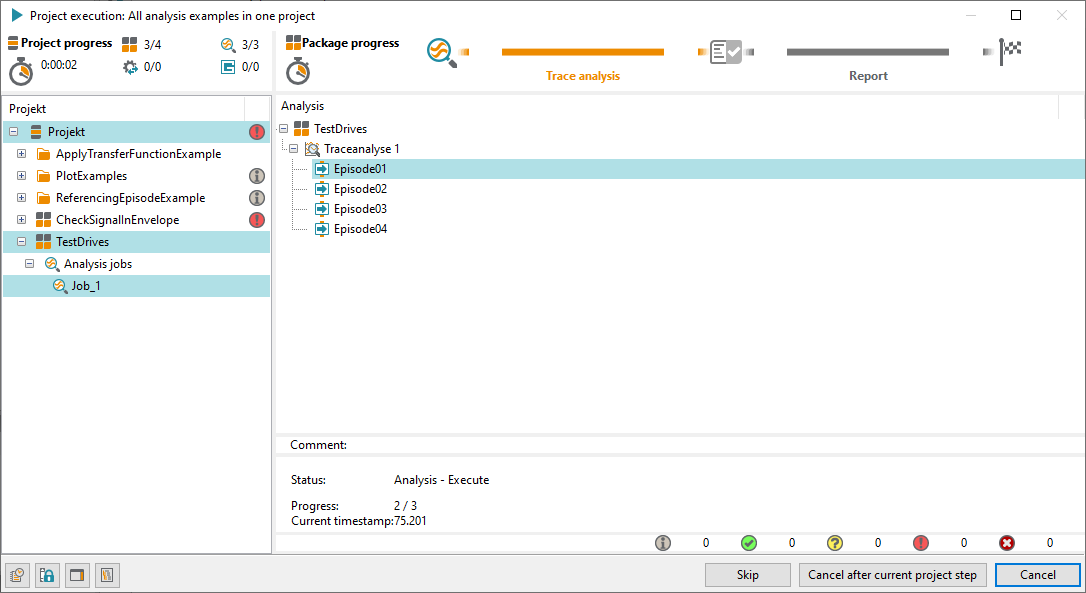Maximize the Project execution window
Viewport: 1086px width, 593px height.
pos(1016,15)
